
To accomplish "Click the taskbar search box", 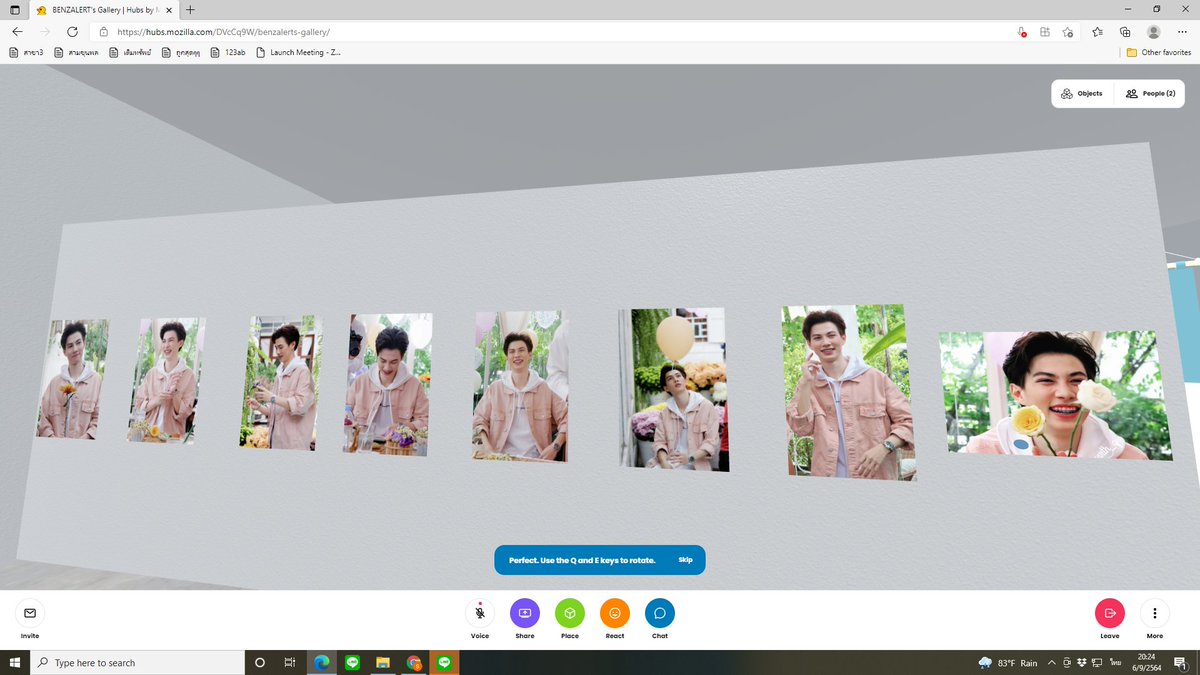I will pyautogui.click(x=138, y=662).
